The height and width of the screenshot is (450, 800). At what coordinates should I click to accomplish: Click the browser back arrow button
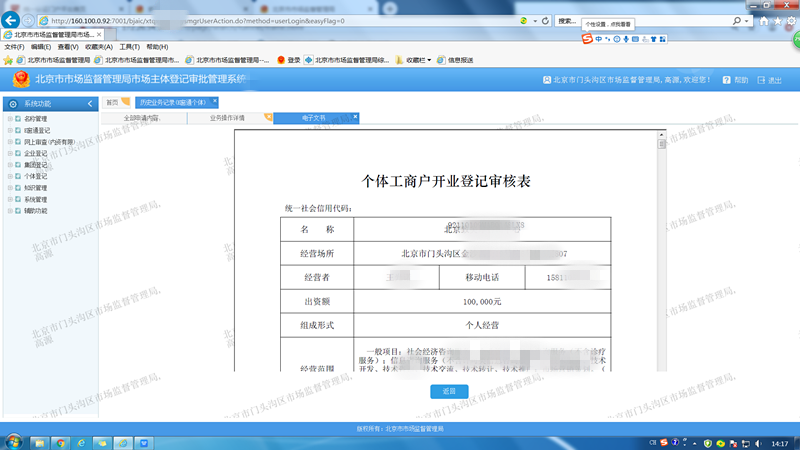tap(12, 20)
